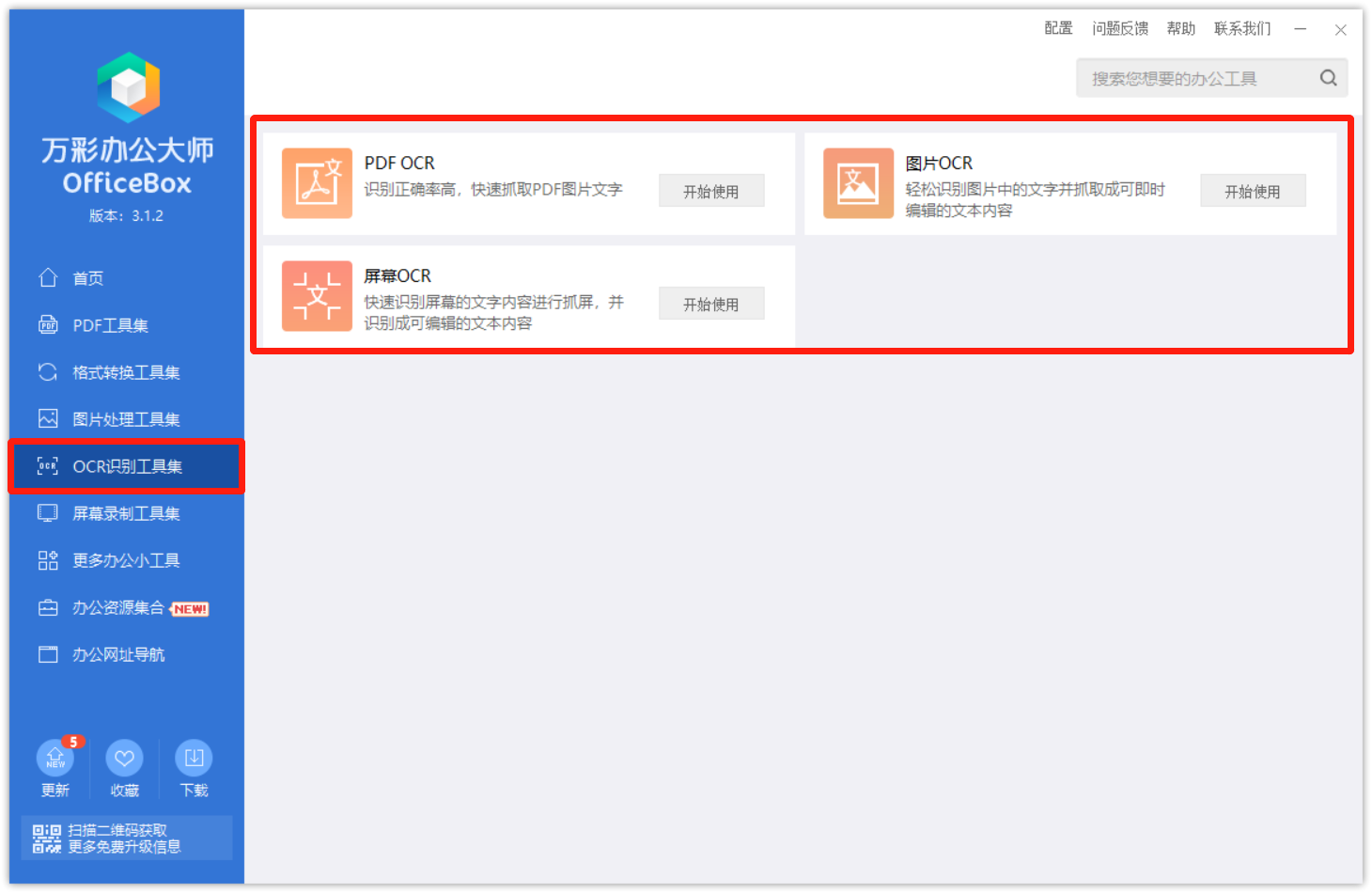Click the 图片OCR title text
This screenshot has width=1372, height=893.
click(x=939, y=163)
